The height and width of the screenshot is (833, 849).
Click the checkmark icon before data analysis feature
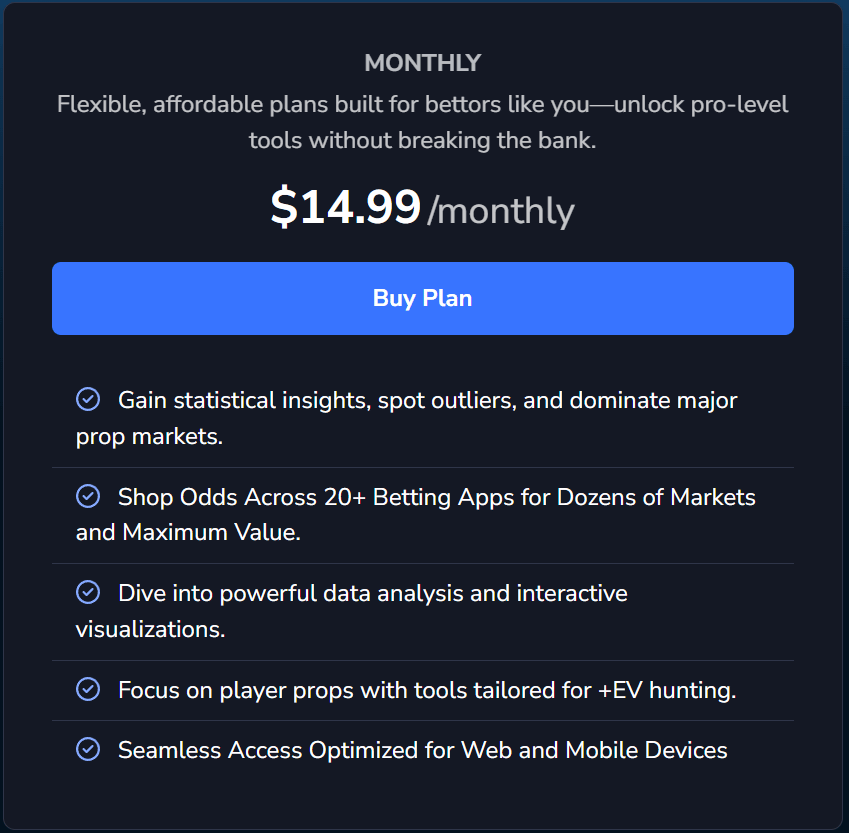pos(88,593)
